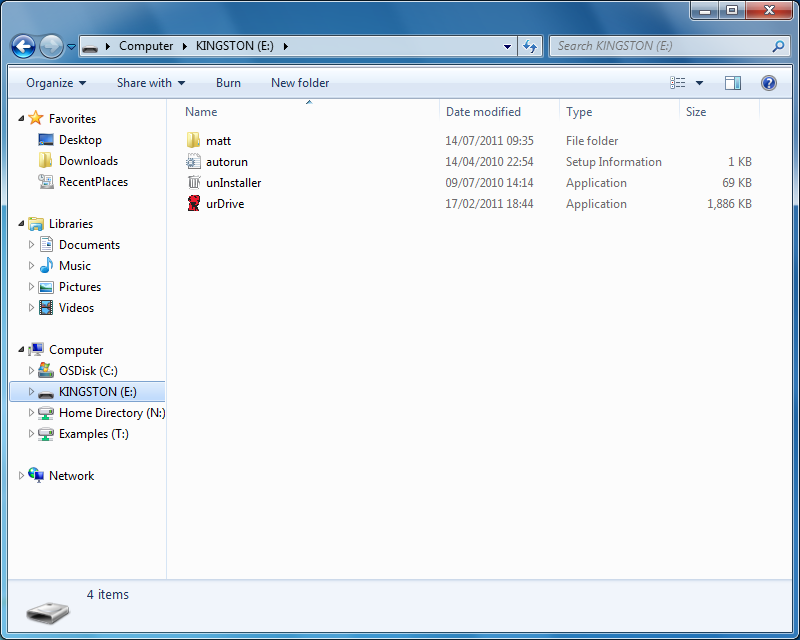Select the urDrive red application icon

(193, 203)
